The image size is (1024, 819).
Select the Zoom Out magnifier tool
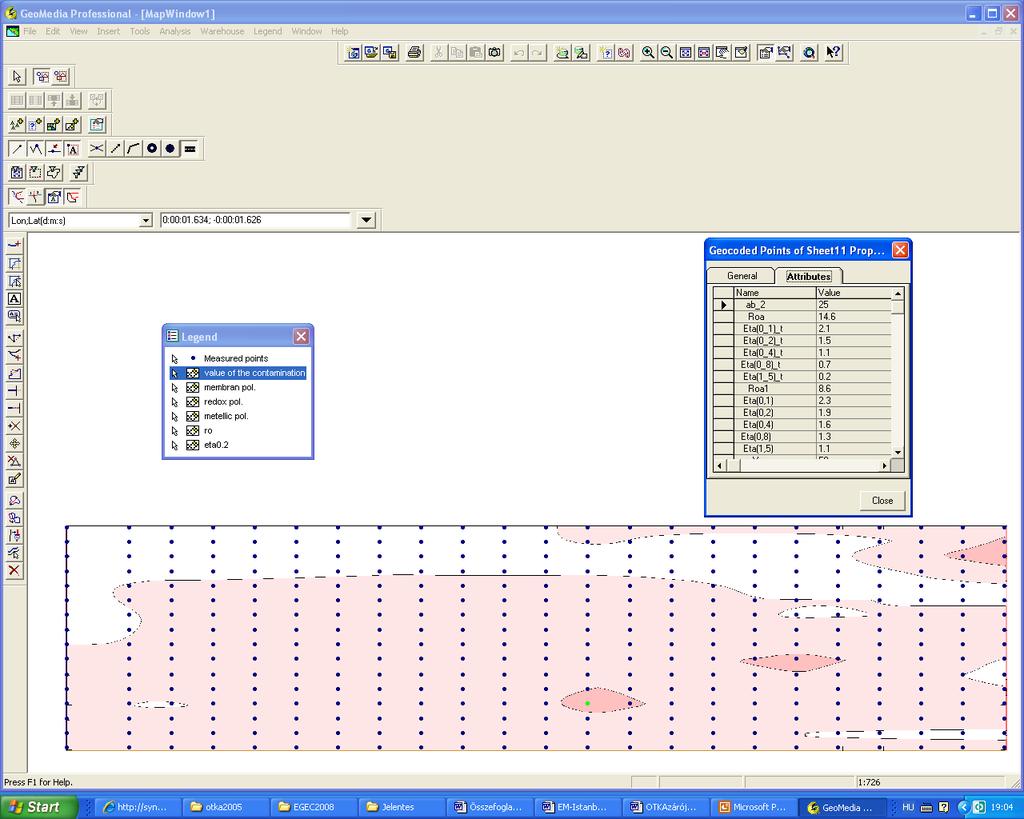[667, 53]
